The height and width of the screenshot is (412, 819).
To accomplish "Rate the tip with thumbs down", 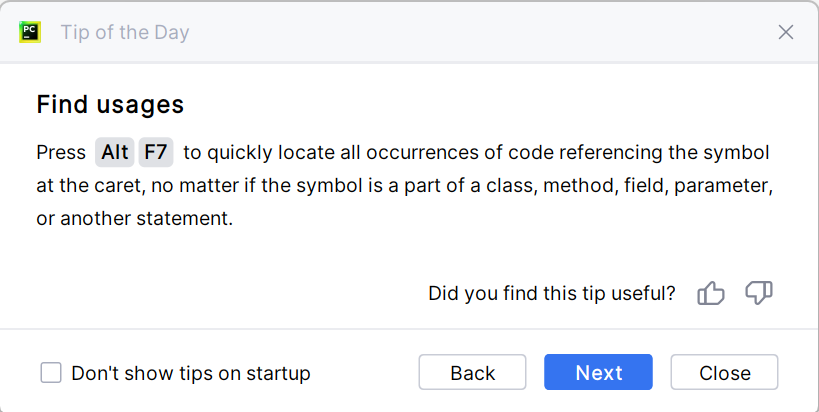I will [759, 293].
